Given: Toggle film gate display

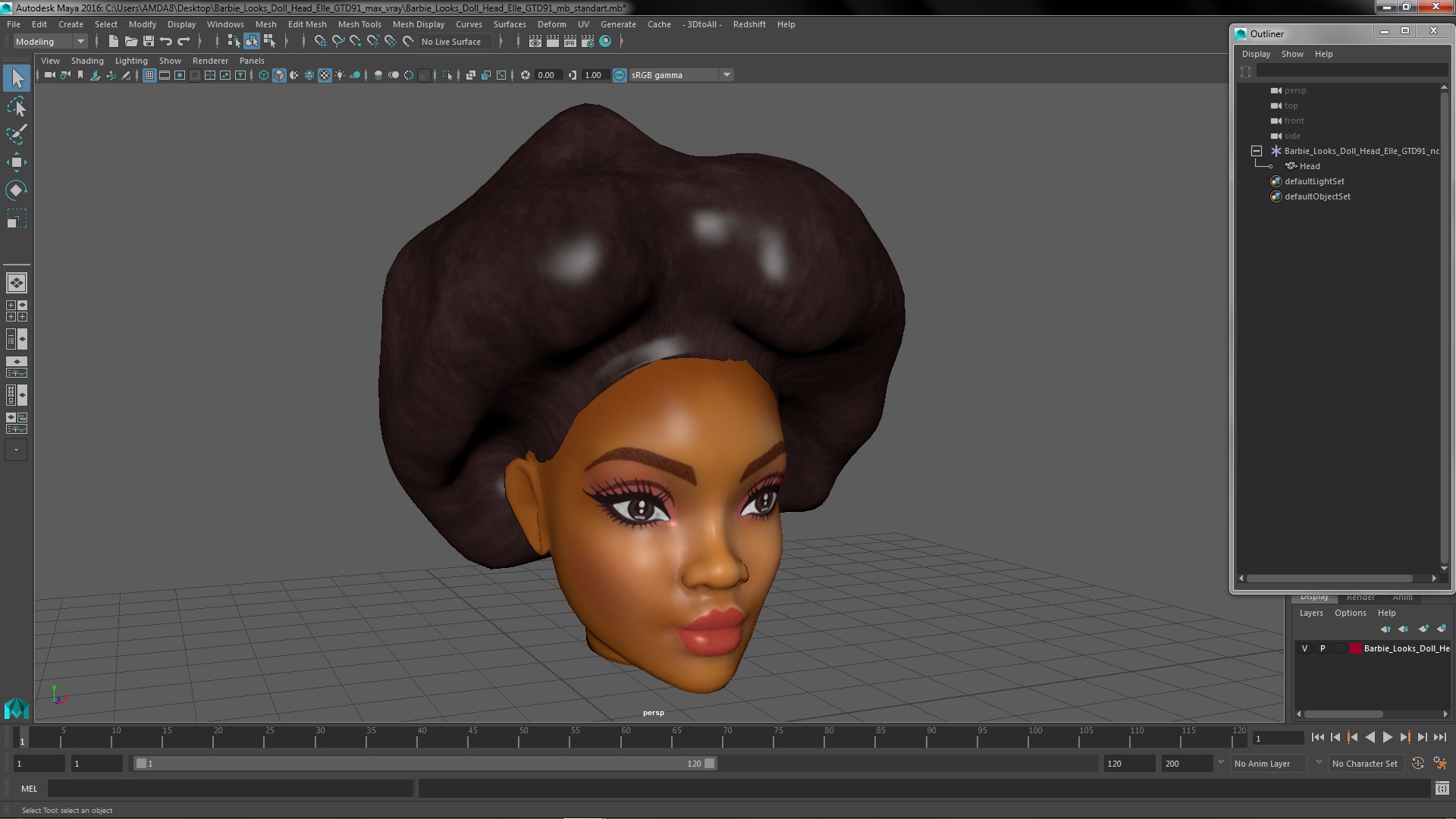Looking at the screenshot, I should [165, 75].
